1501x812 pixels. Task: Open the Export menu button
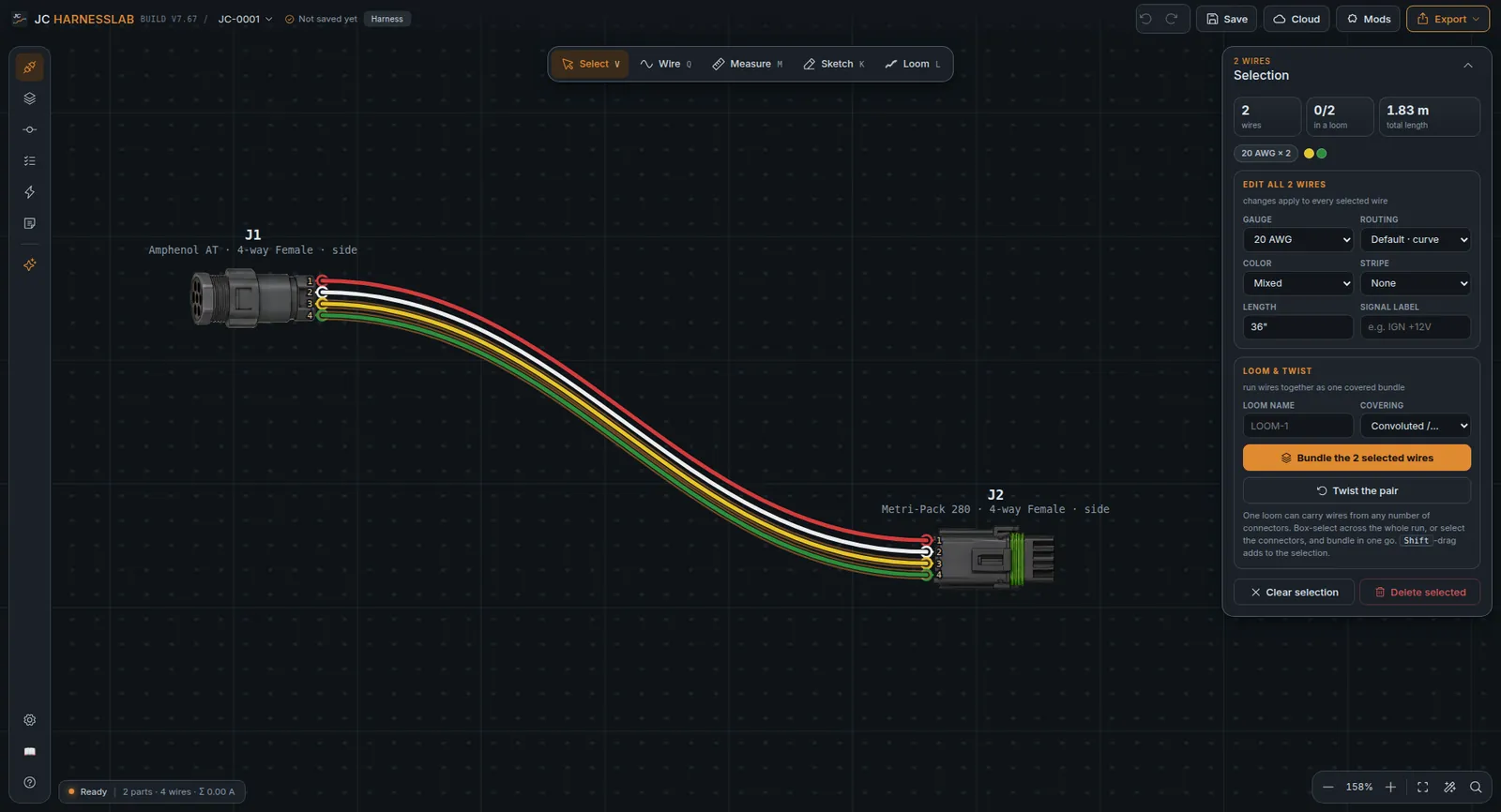click(1448, 19)
